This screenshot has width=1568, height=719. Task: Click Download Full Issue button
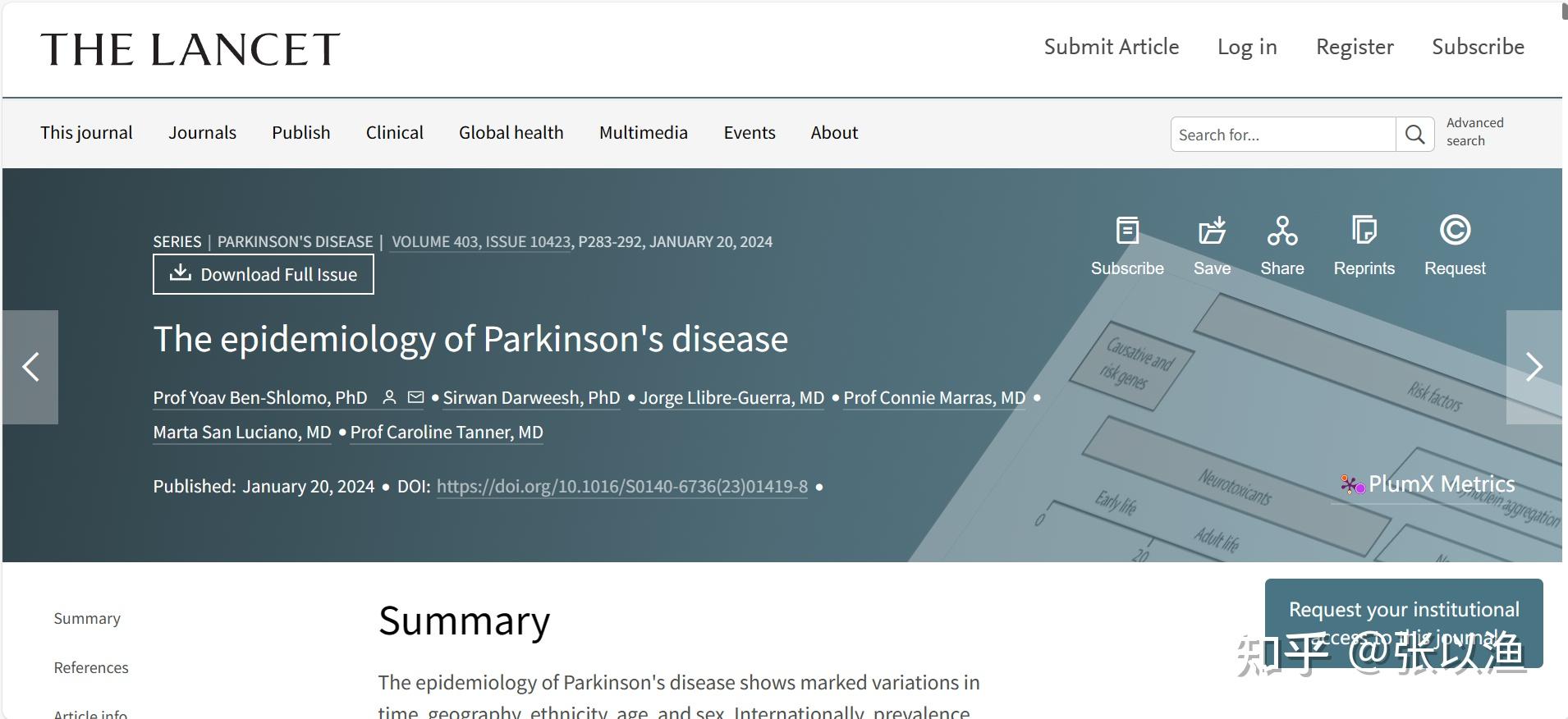(x=264, y=274)
